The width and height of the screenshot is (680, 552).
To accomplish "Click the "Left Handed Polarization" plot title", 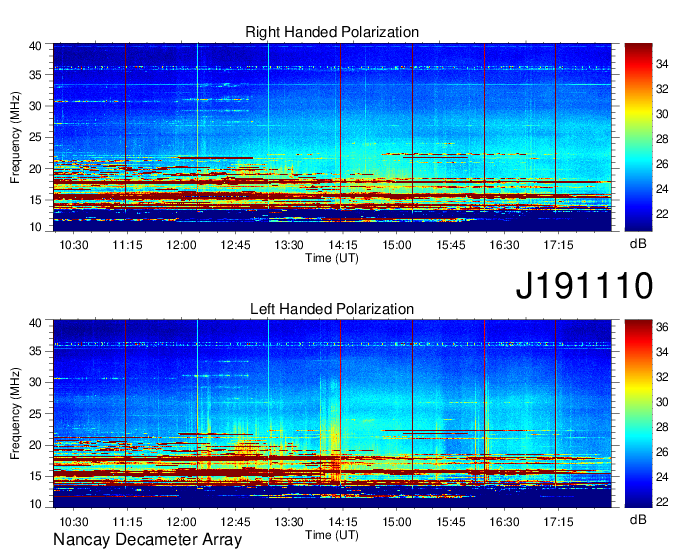I will click(x=332, y=309).
